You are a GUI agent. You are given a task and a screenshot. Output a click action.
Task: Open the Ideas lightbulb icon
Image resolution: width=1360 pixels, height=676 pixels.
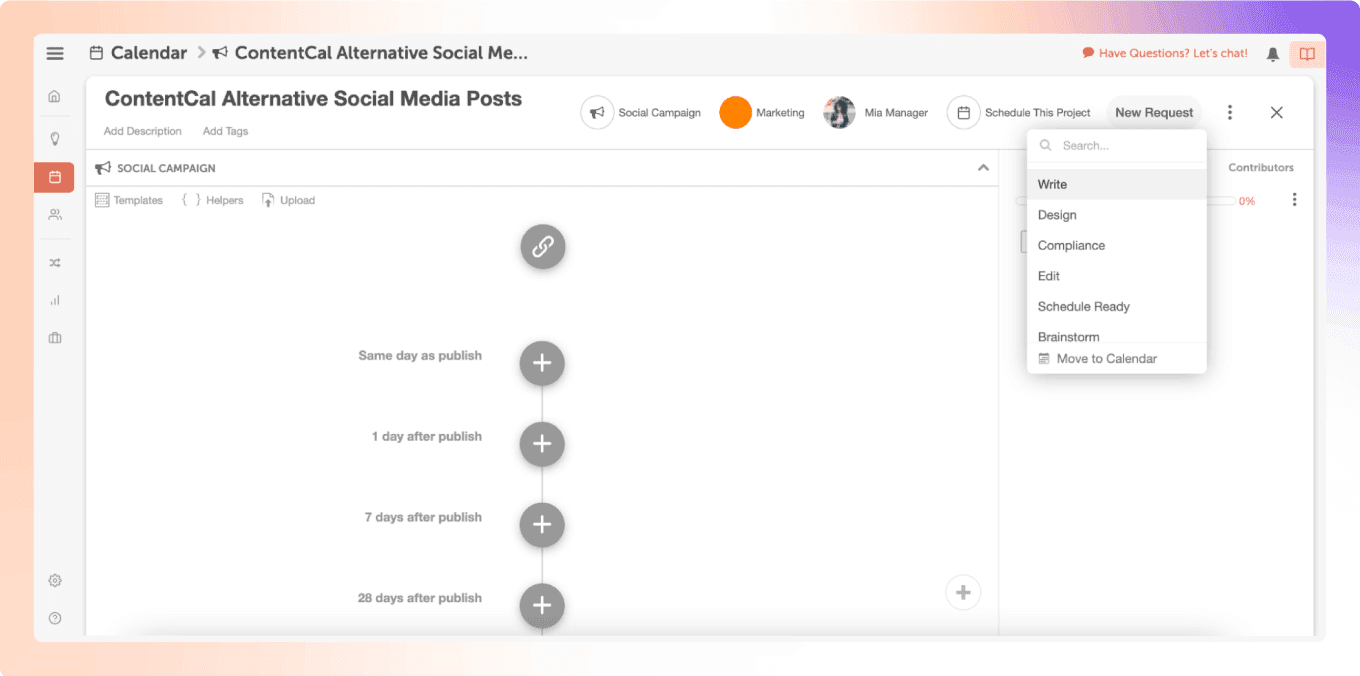[55, 138]
